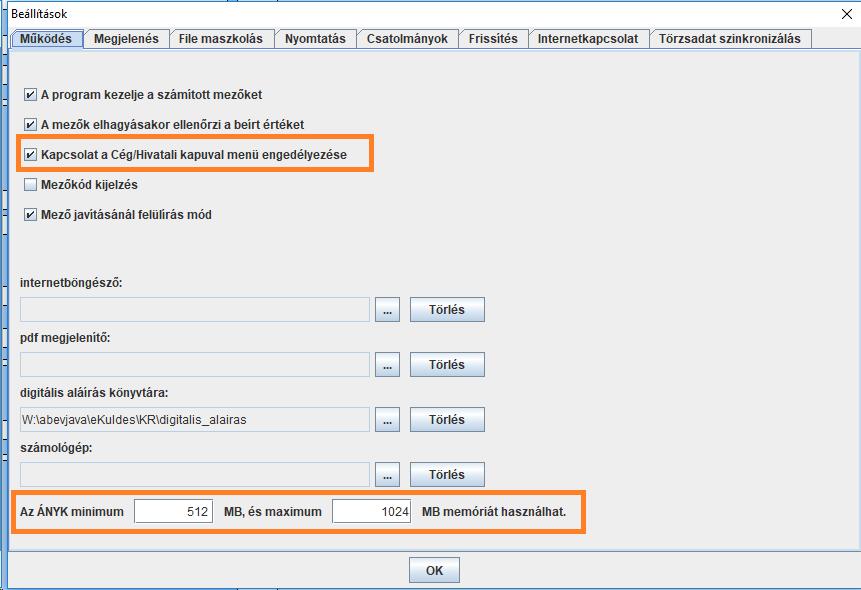Viewport: 861px width, 590px height.
Task: Go to the Nyomtatás tab
Action: pyautogui.click(x=315, y=39)
